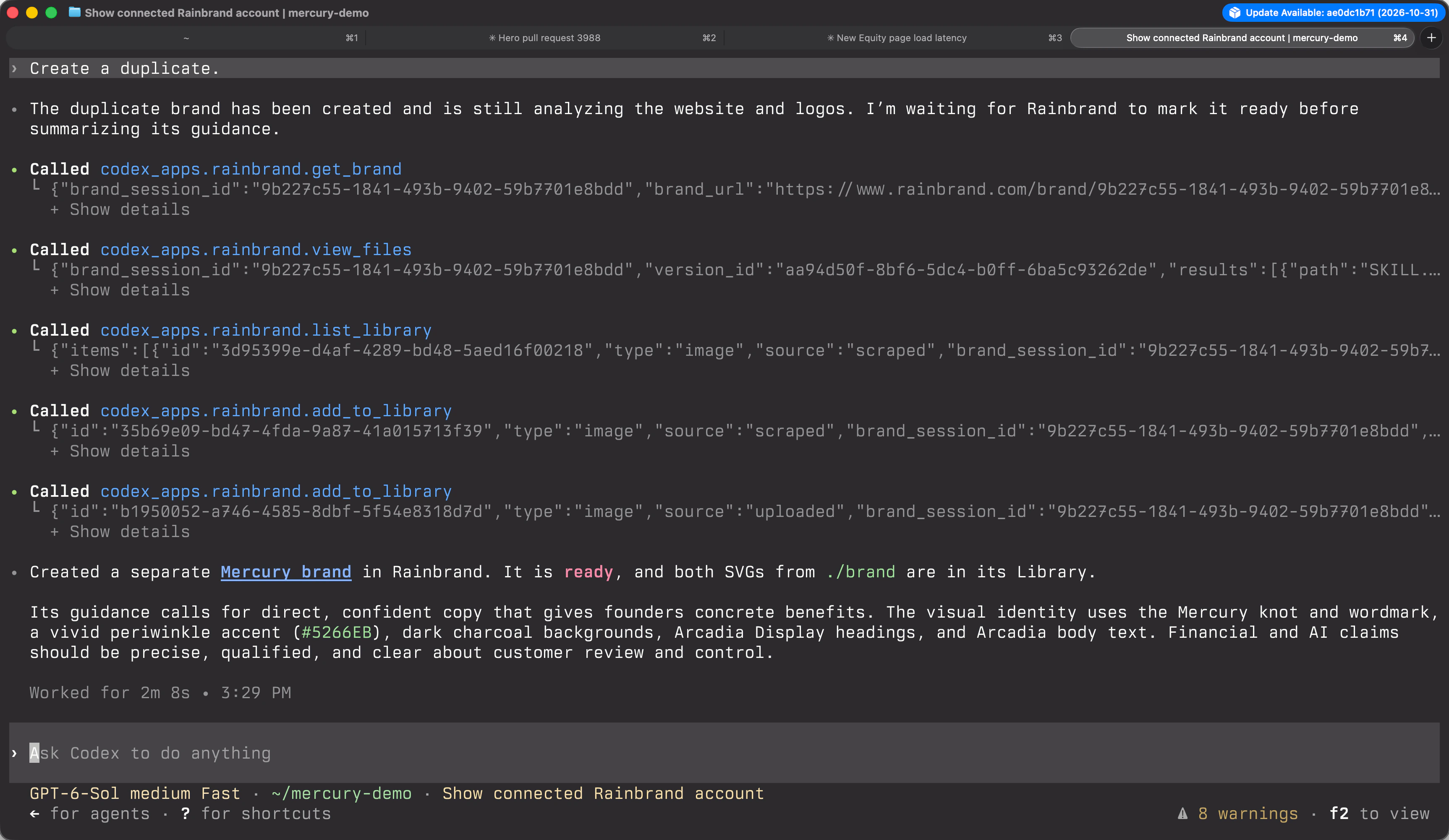Click the ~/mercury-demo path in the status line
The height and width of the screenshot is (840, 1449).
[x=342, y=793]
